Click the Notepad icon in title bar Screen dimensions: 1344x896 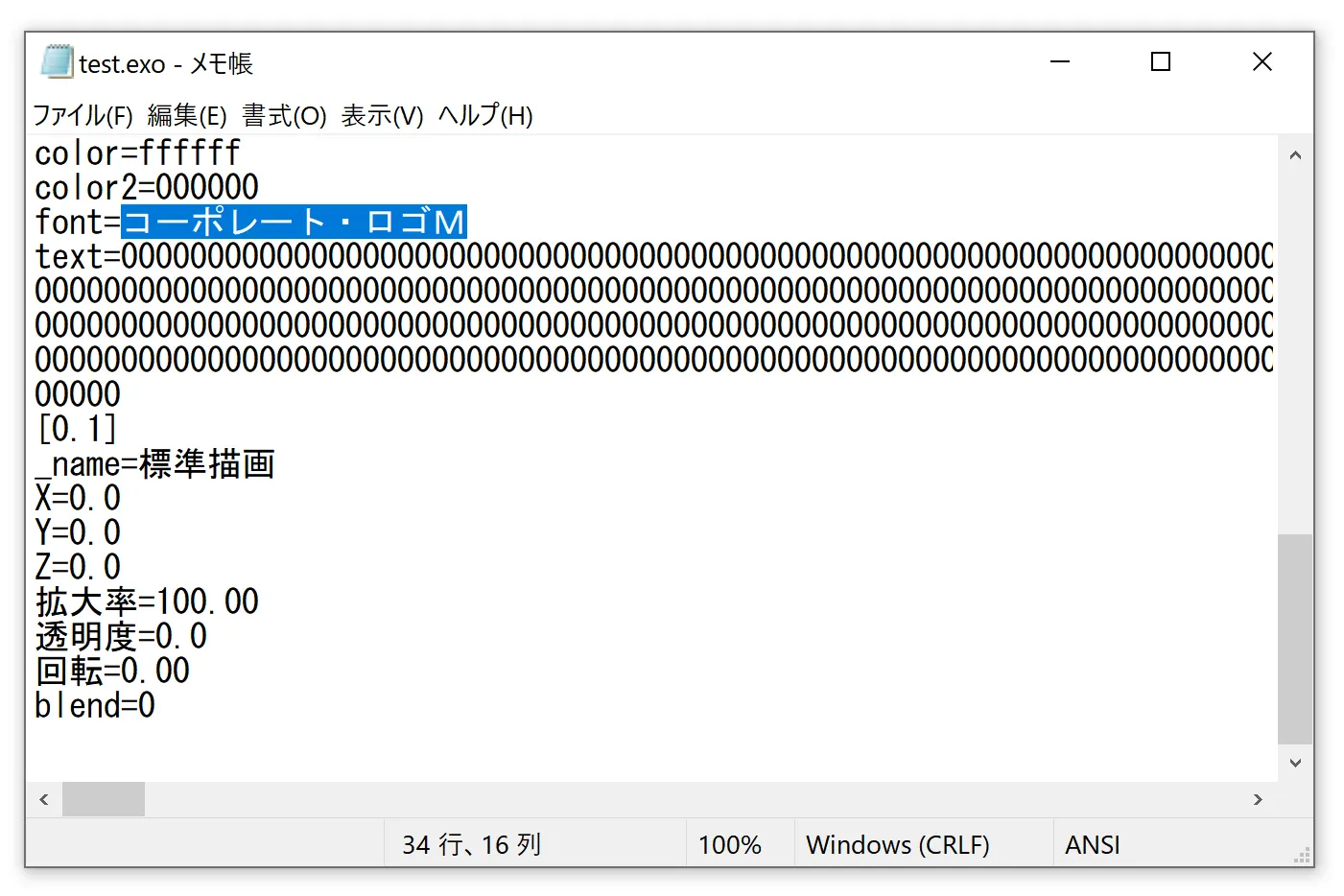click(57, 62)
